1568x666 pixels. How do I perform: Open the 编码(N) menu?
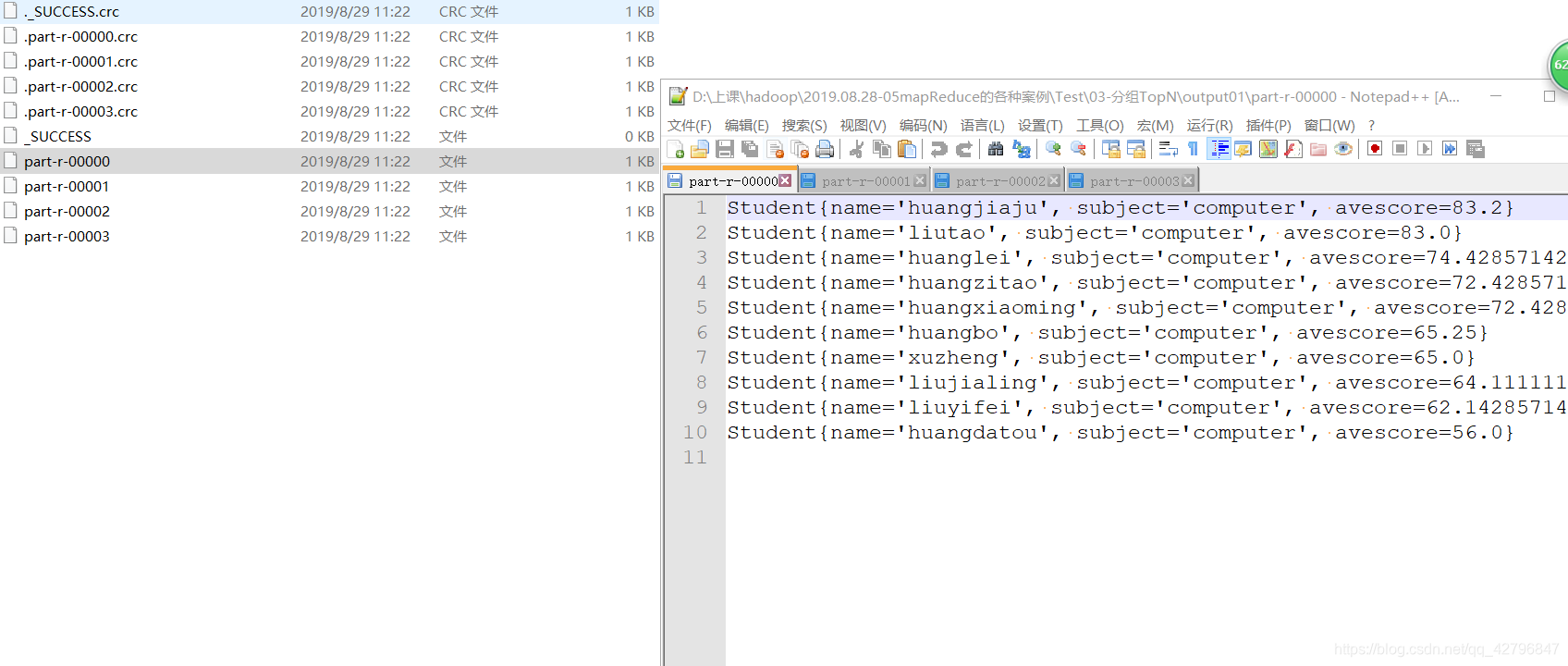pos(924,125)
